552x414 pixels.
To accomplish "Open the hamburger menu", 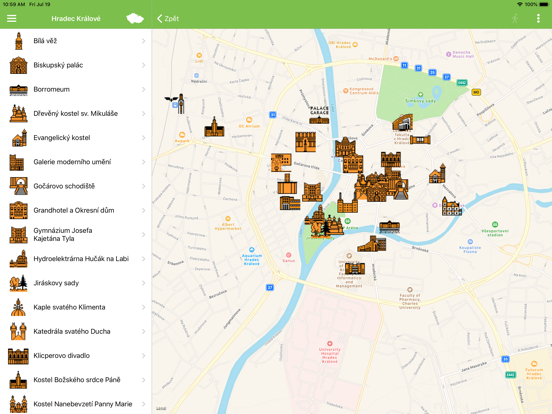I will click(x=12, y=18).
